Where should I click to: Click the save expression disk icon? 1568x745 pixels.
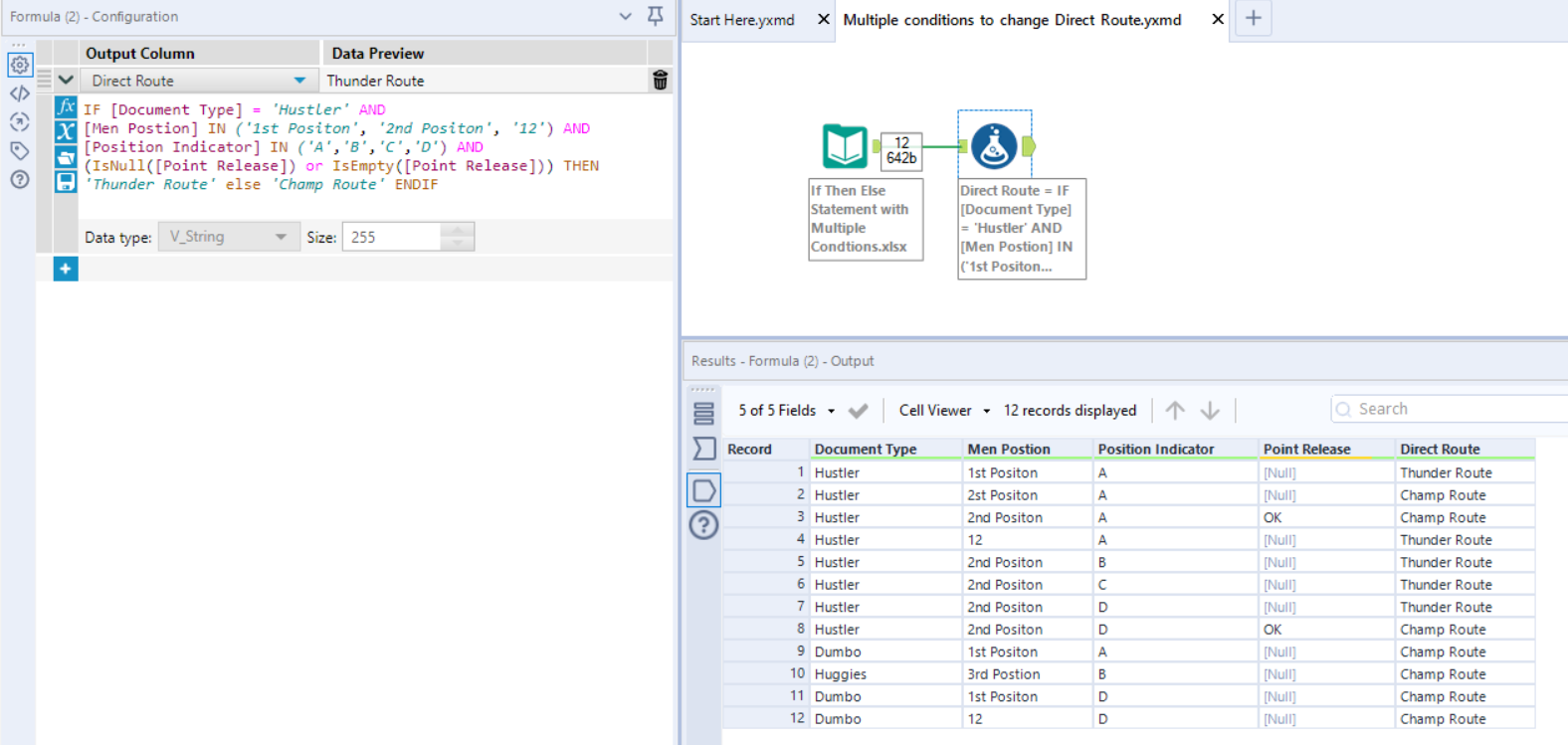click(66, 181)
